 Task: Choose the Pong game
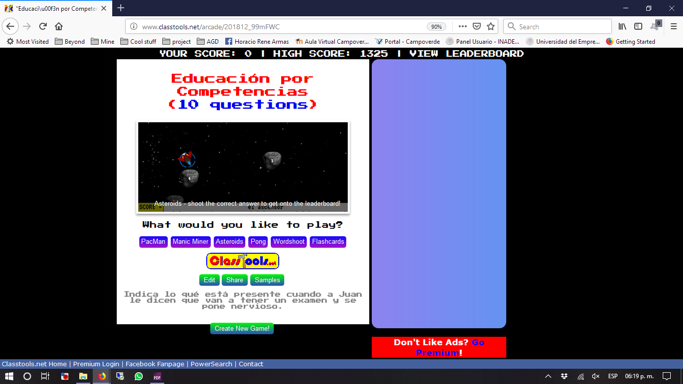(258, 242)
